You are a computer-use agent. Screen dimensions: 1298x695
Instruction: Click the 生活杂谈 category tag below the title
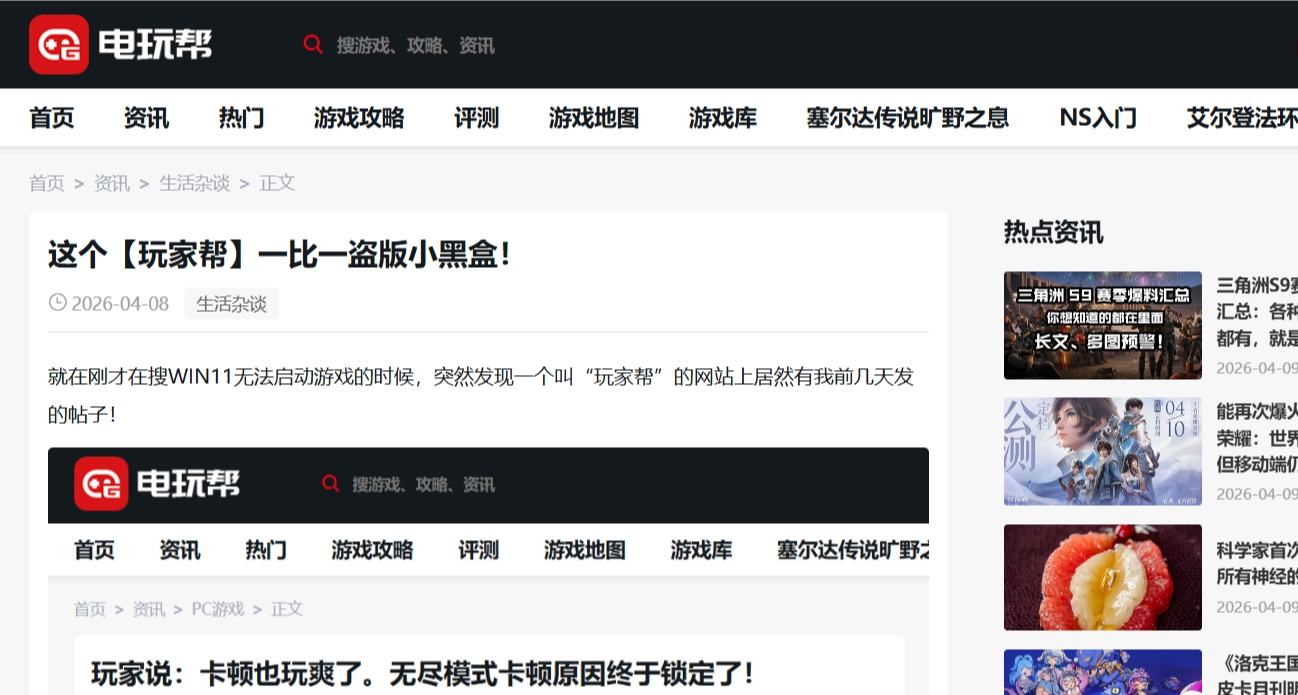(x=233, y=304)
